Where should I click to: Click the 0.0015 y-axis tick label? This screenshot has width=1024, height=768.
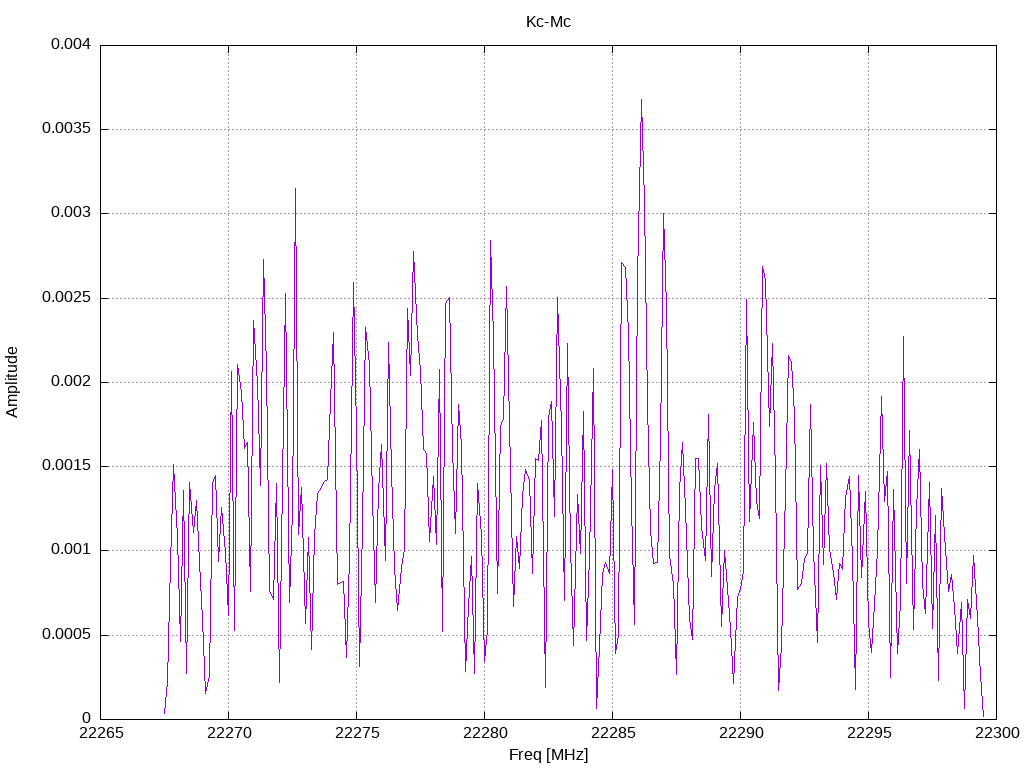tap(67, 466)
